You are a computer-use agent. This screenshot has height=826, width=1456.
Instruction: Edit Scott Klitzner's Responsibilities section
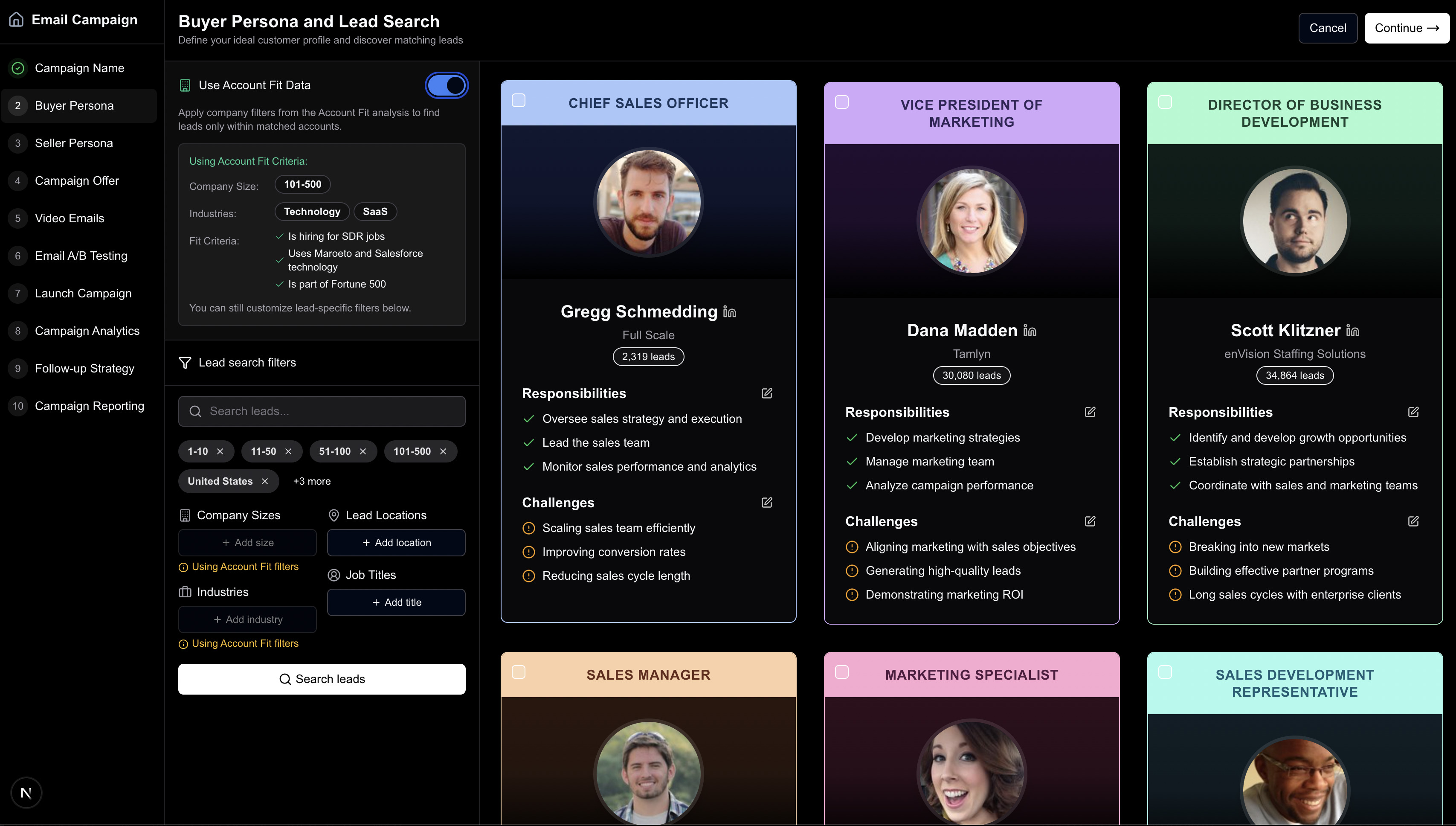[x=1413, y=412]
